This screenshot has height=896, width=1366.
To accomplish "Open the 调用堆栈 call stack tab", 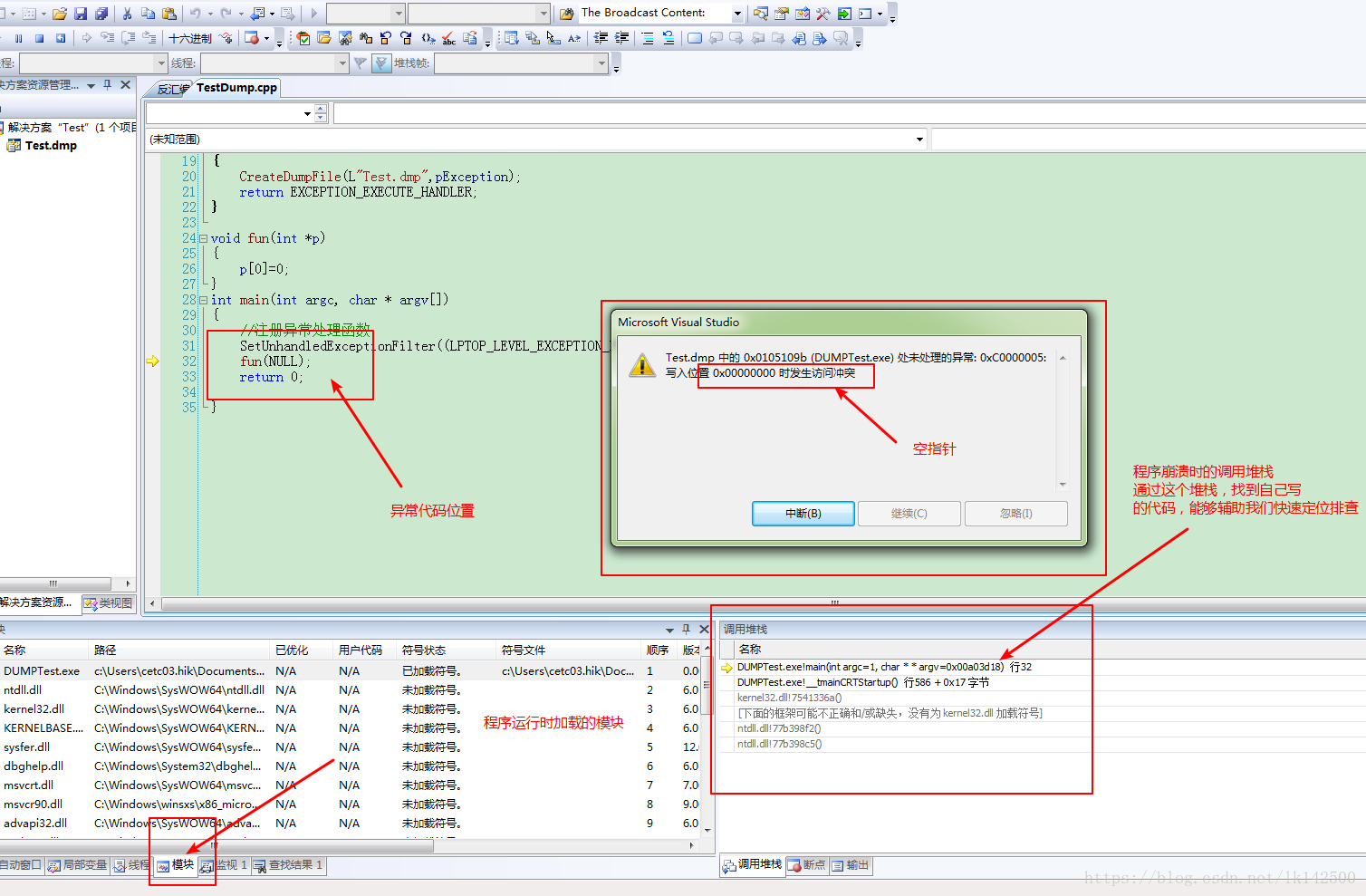I will [752, 865].
